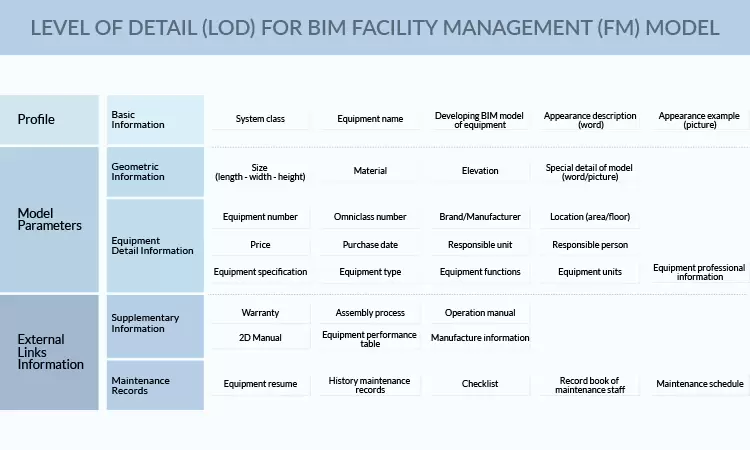
Task: Click the Profile category block
Action: click(x=50, y=120)
